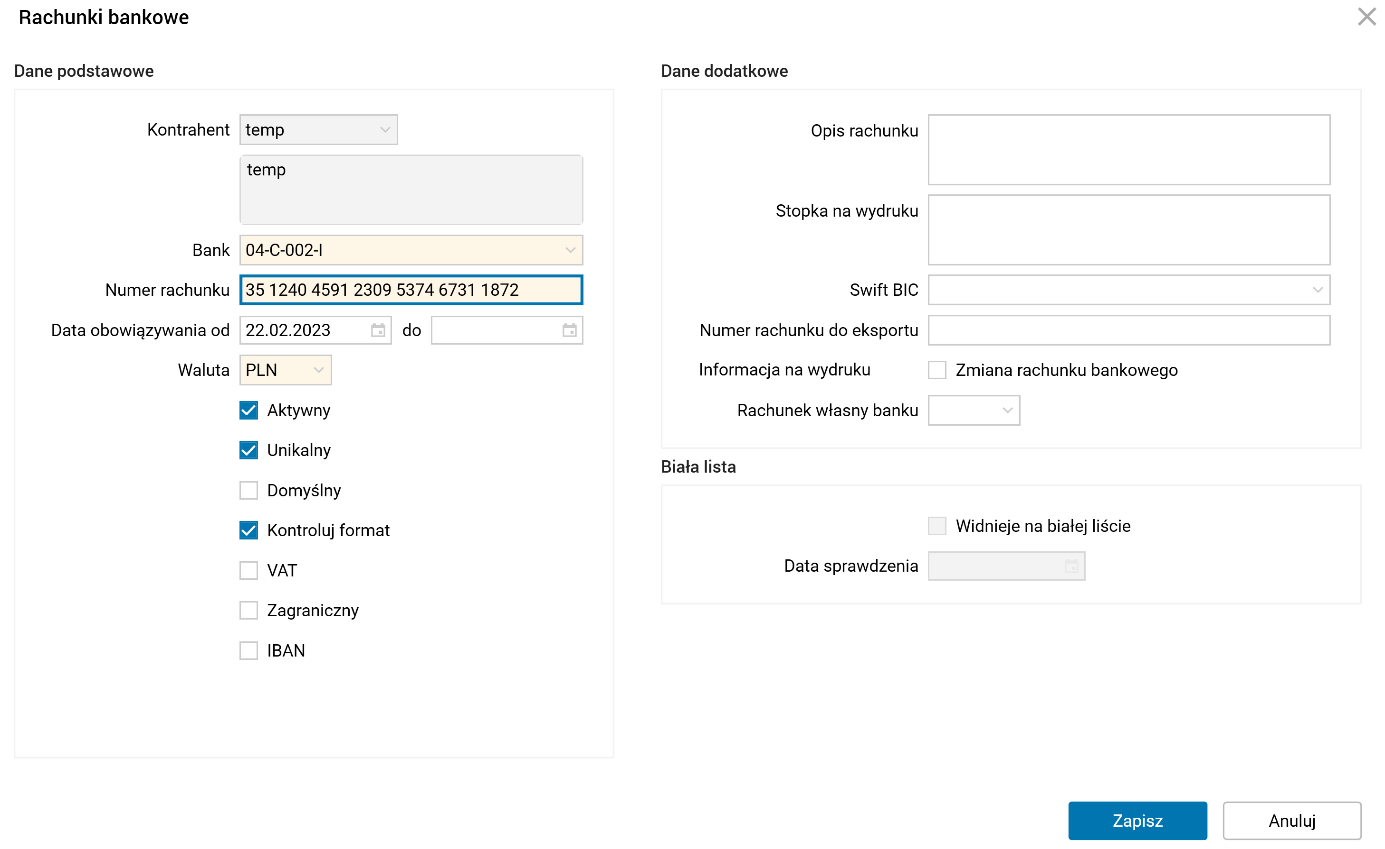Enable the Domyślny checkbox
Screen dimensions: 1385x849
(x=249, y=490)
